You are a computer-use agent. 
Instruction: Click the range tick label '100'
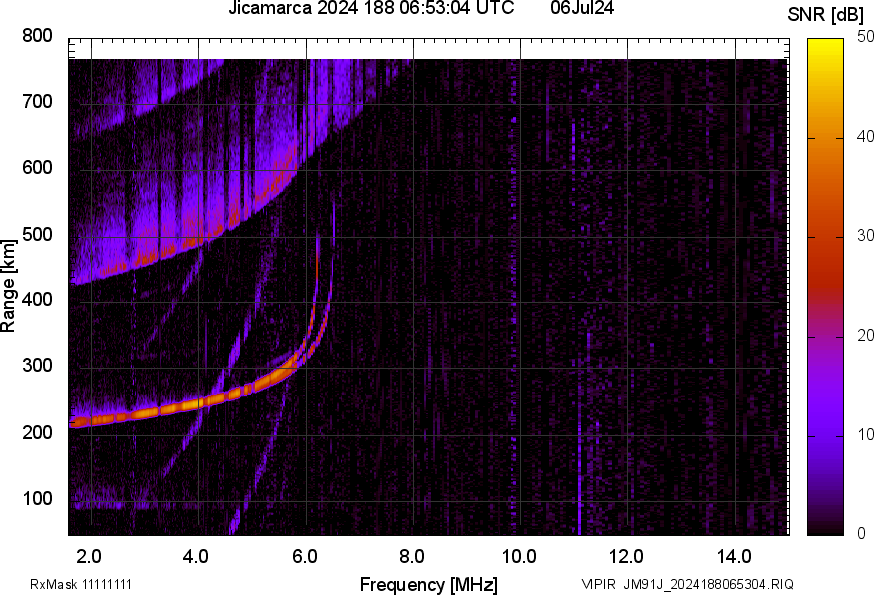(x=37, y=498)
